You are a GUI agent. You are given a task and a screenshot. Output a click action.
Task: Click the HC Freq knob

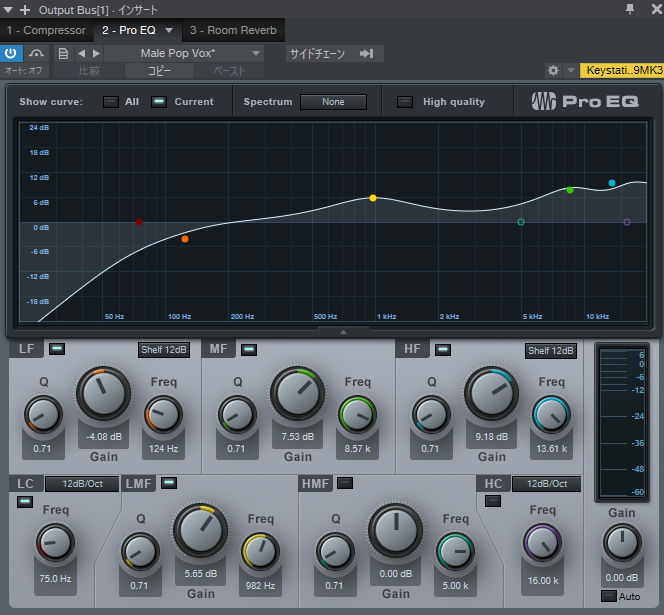click(542, 543)
